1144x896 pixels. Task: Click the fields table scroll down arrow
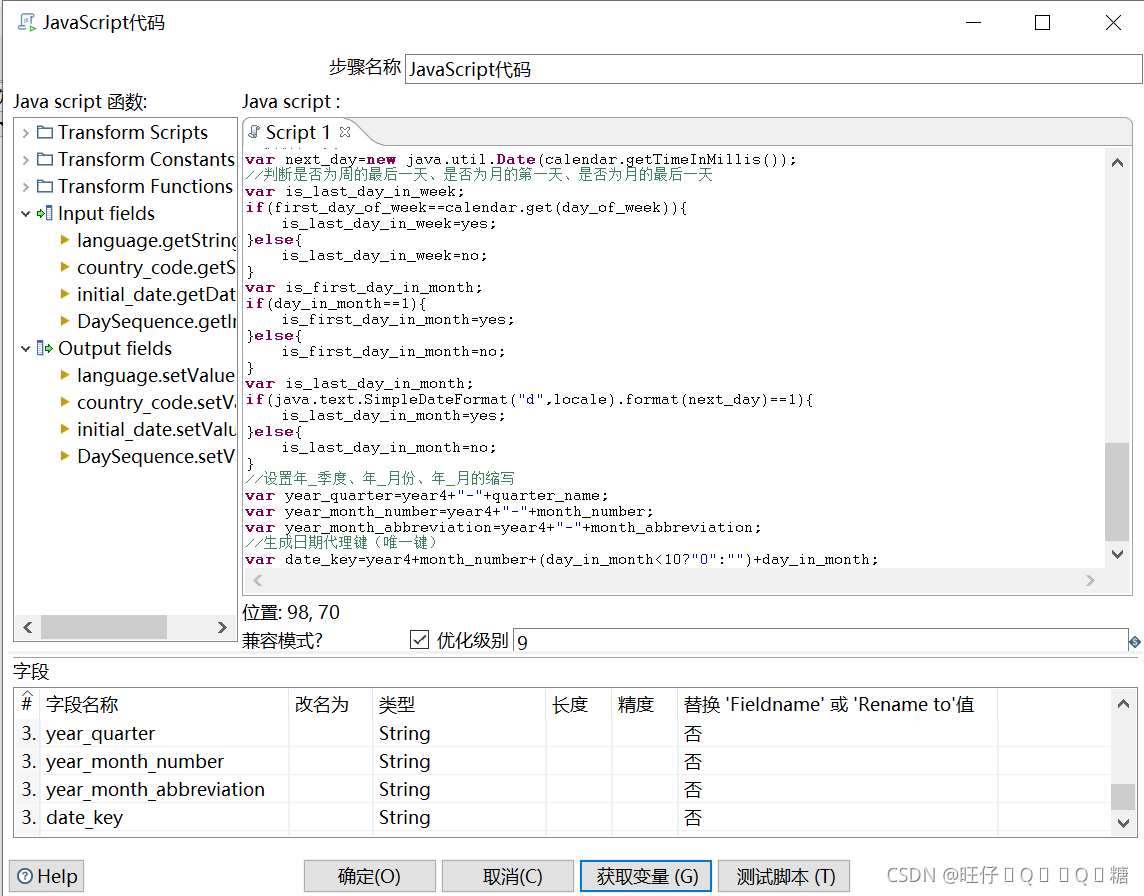(1123, 823)
